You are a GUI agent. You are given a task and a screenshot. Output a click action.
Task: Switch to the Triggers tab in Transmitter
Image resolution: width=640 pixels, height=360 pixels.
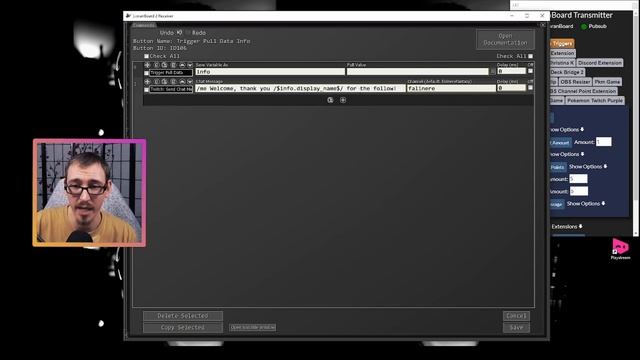tap(562, 43)
